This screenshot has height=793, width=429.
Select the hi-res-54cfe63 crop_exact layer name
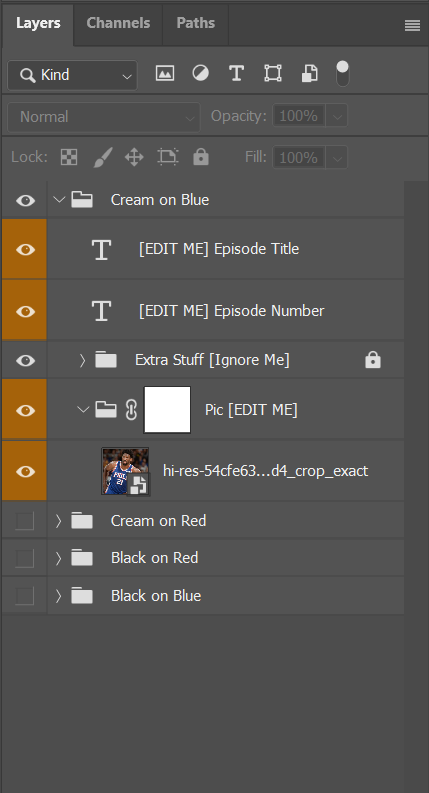click(x=266, y=471)
